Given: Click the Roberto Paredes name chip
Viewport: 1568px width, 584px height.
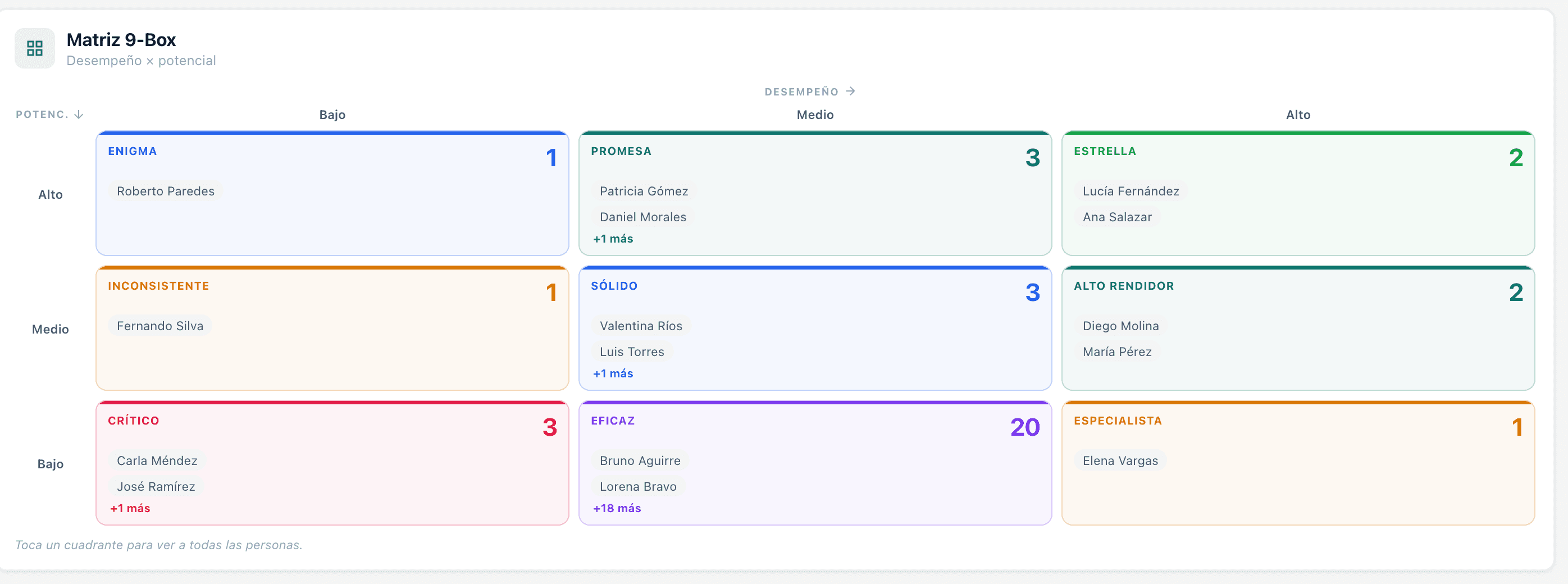Looking at the screenshot, I should click(166, 191).
